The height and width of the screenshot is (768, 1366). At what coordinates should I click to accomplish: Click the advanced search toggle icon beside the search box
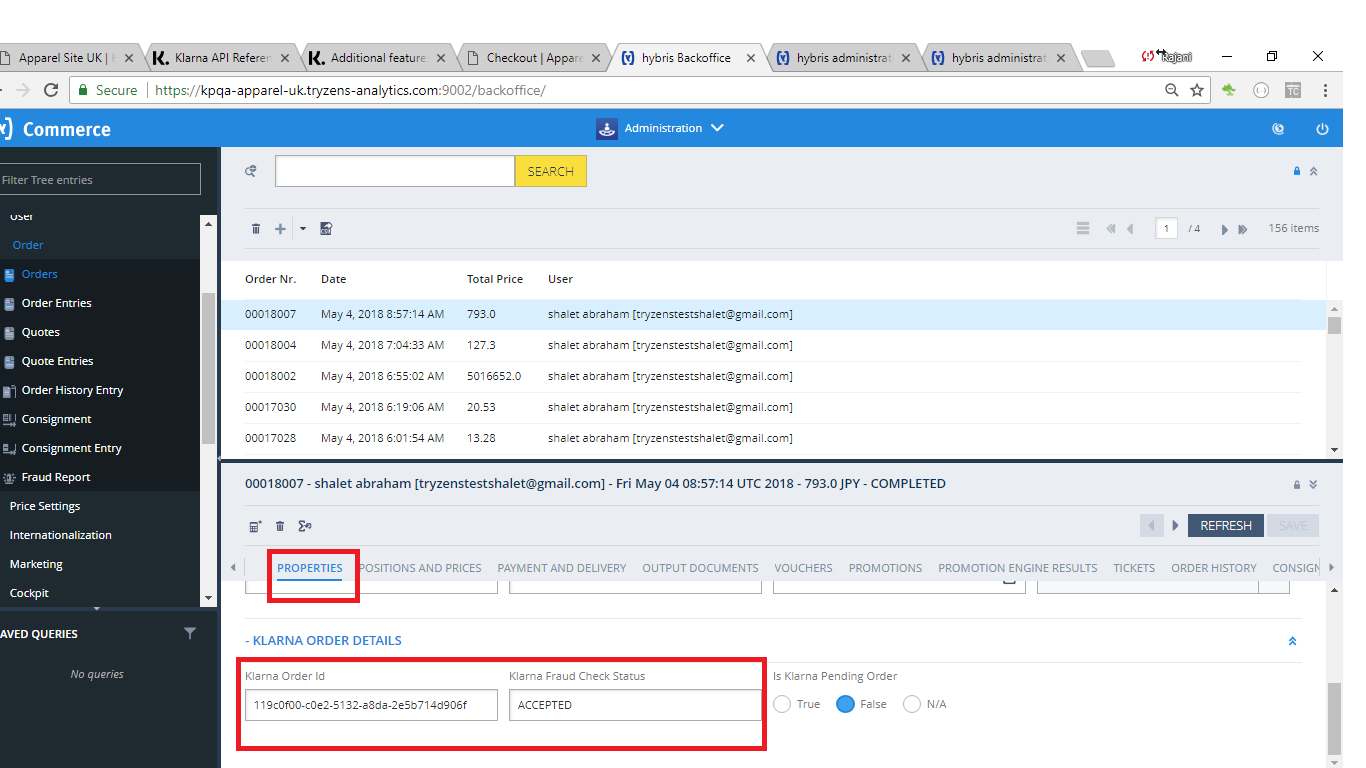pyautogui.click(x=251, y=171)
